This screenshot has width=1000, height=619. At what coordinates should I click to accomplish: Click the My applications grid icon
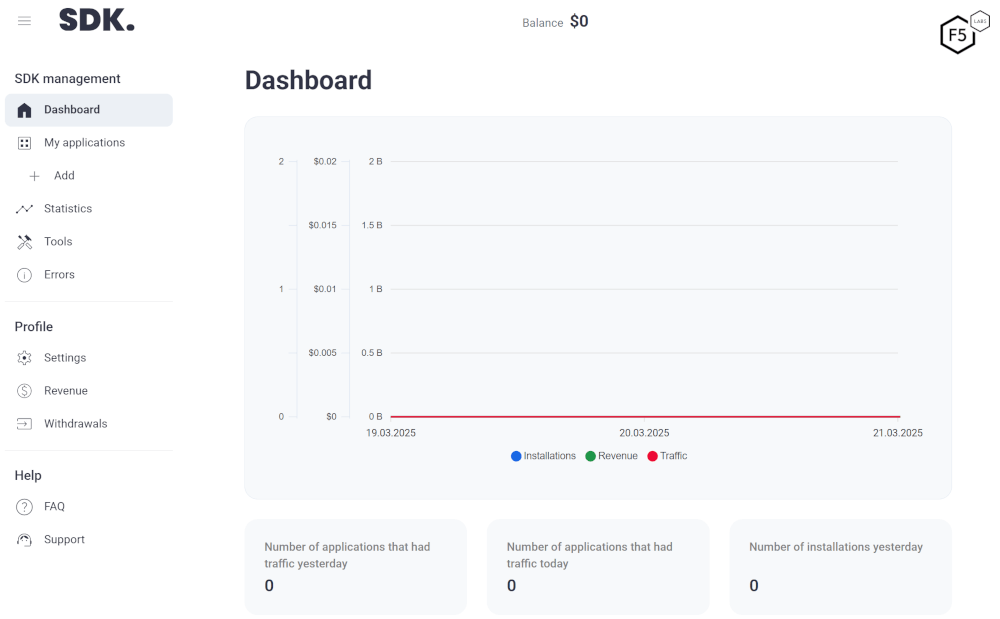pos(25,143)
